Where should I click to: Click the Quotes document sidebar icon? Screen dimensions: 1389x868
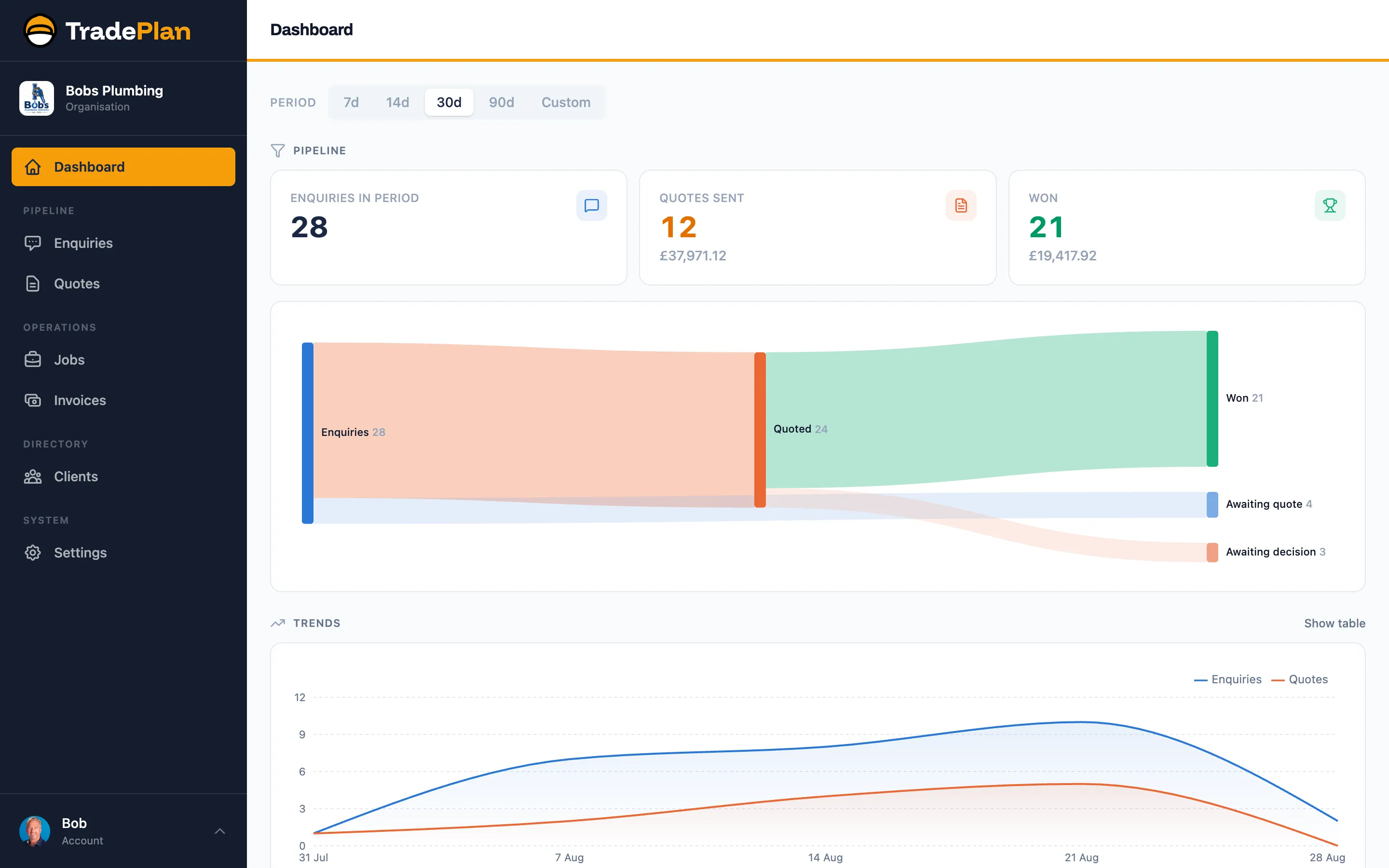click(33, 284)
